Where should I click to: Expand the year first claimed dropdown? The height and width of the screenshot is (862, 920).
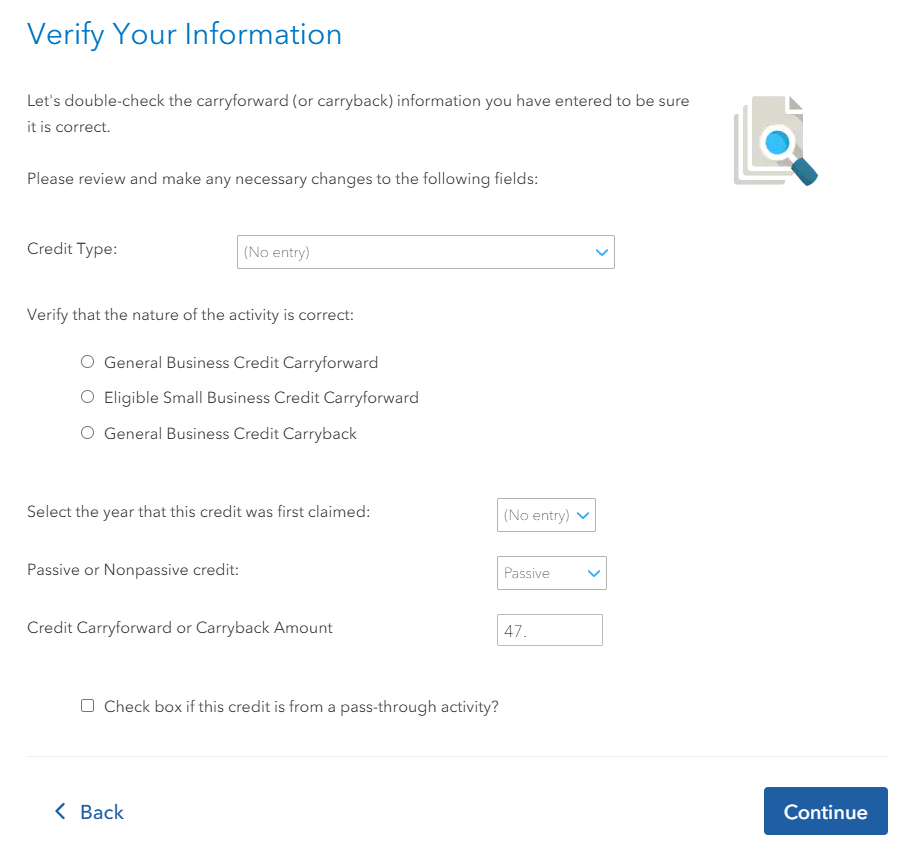click(x=546, y=515)
